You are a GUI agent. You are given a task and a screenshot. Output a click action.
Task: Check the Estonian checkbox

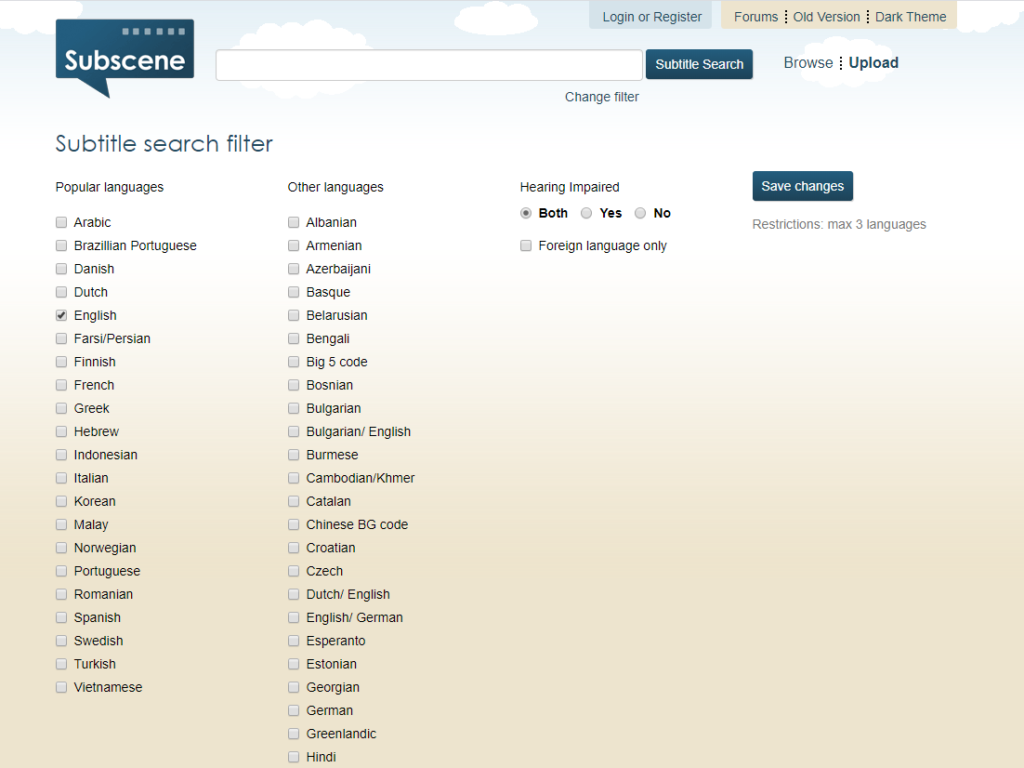[294, 664]
